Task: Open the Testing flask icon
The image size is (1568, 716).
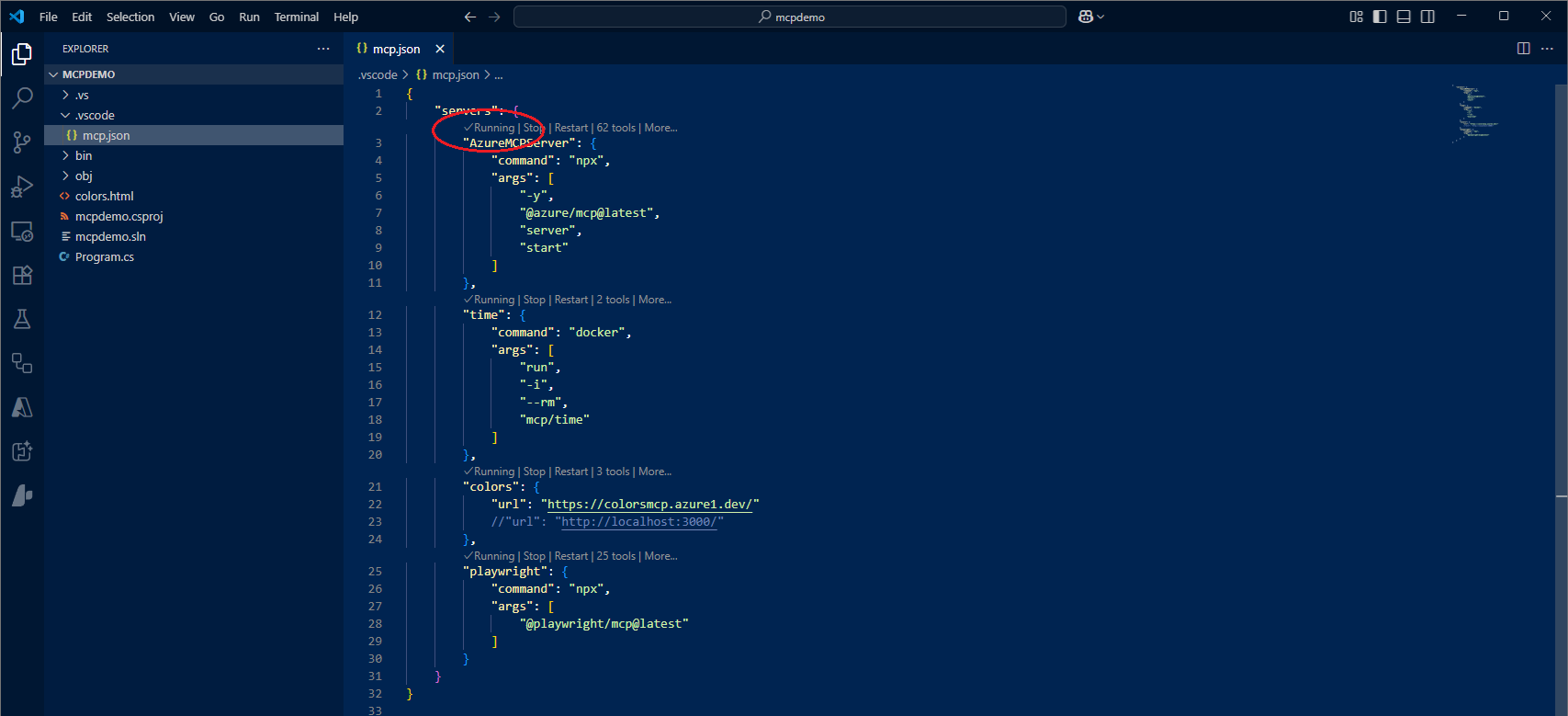Action: 22,319
